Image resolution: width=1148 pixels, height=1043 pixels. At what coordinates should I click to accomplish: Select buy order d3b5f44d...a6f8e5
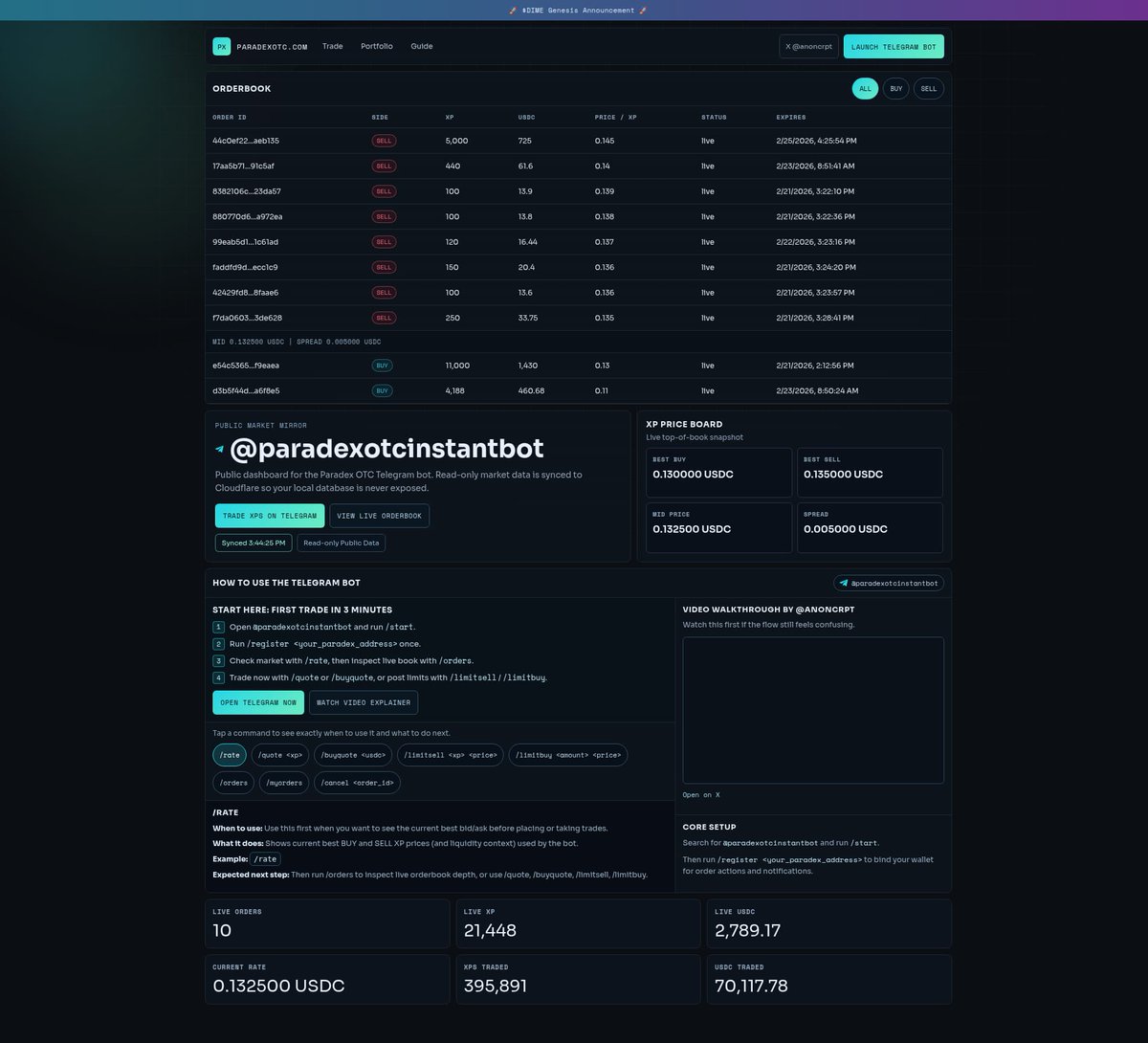coord(578,390)
